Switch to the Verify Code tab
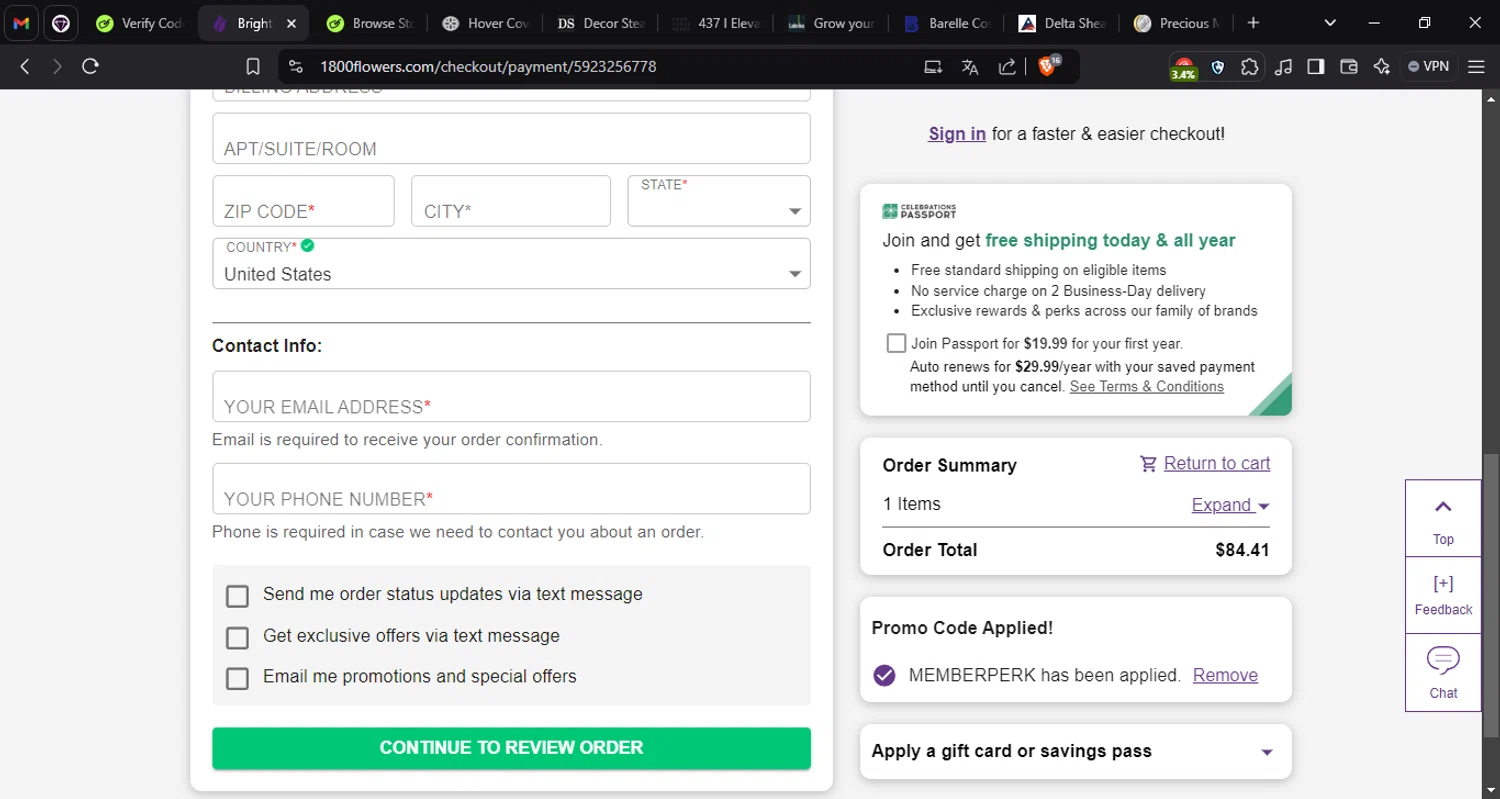1500x799 pixels. pyautogui.click(x=140, y=23)
